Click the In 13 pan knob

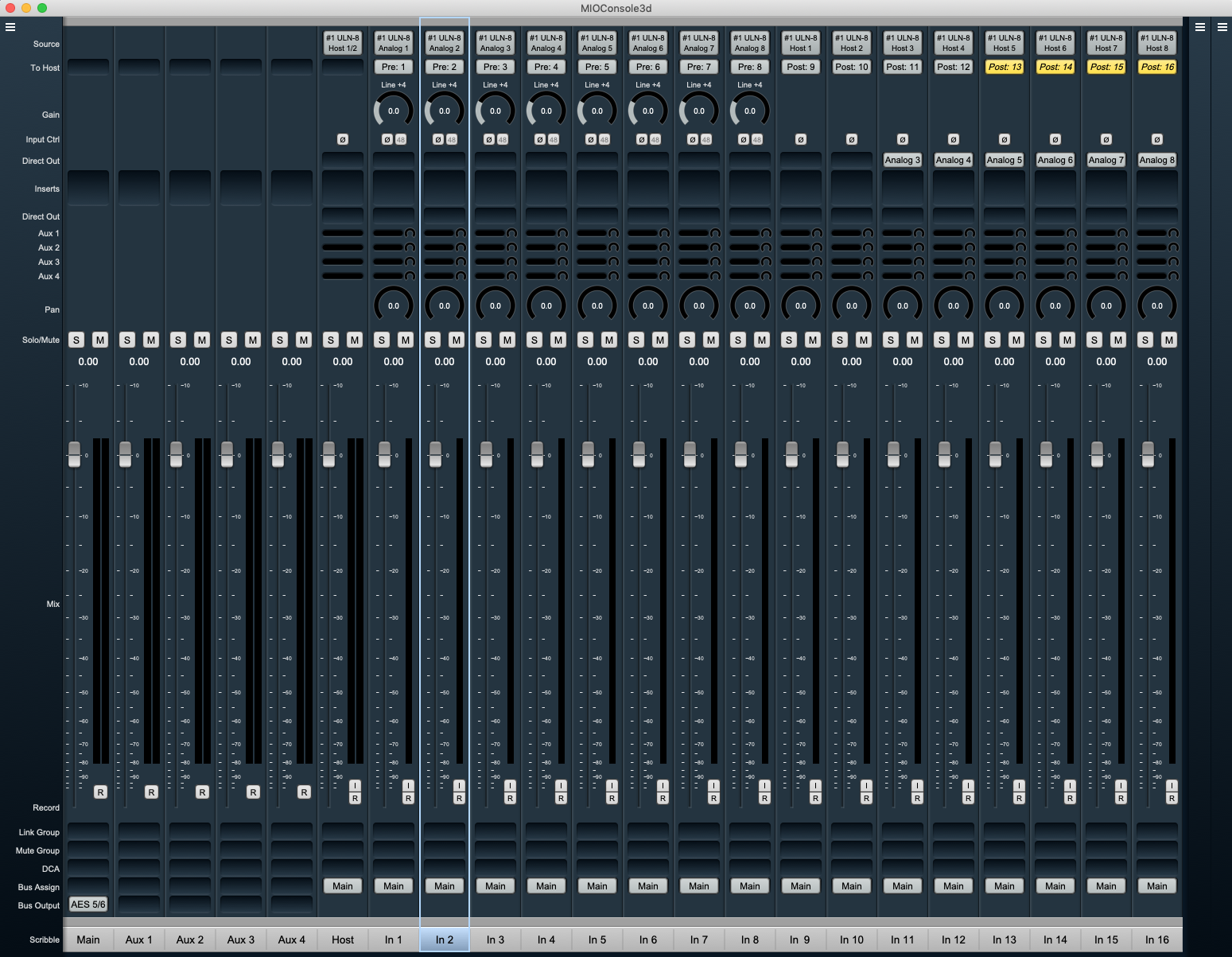1005,305
